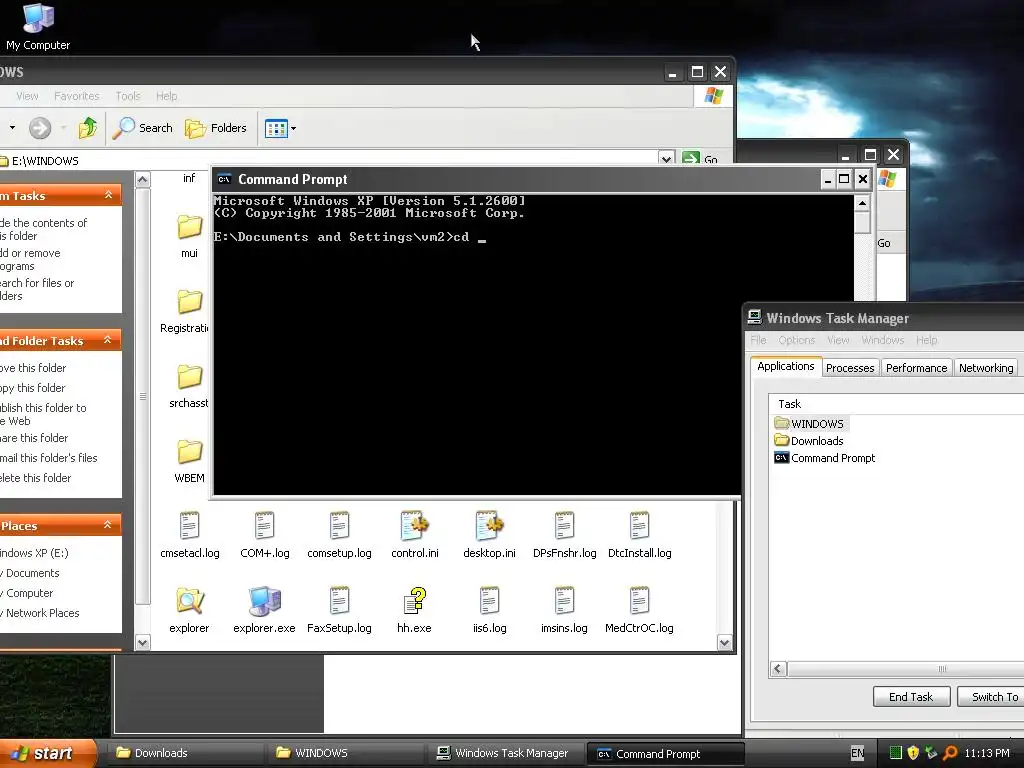Select imsins.log file
This screenshot has width=1024, height=768.
point(564,611)
